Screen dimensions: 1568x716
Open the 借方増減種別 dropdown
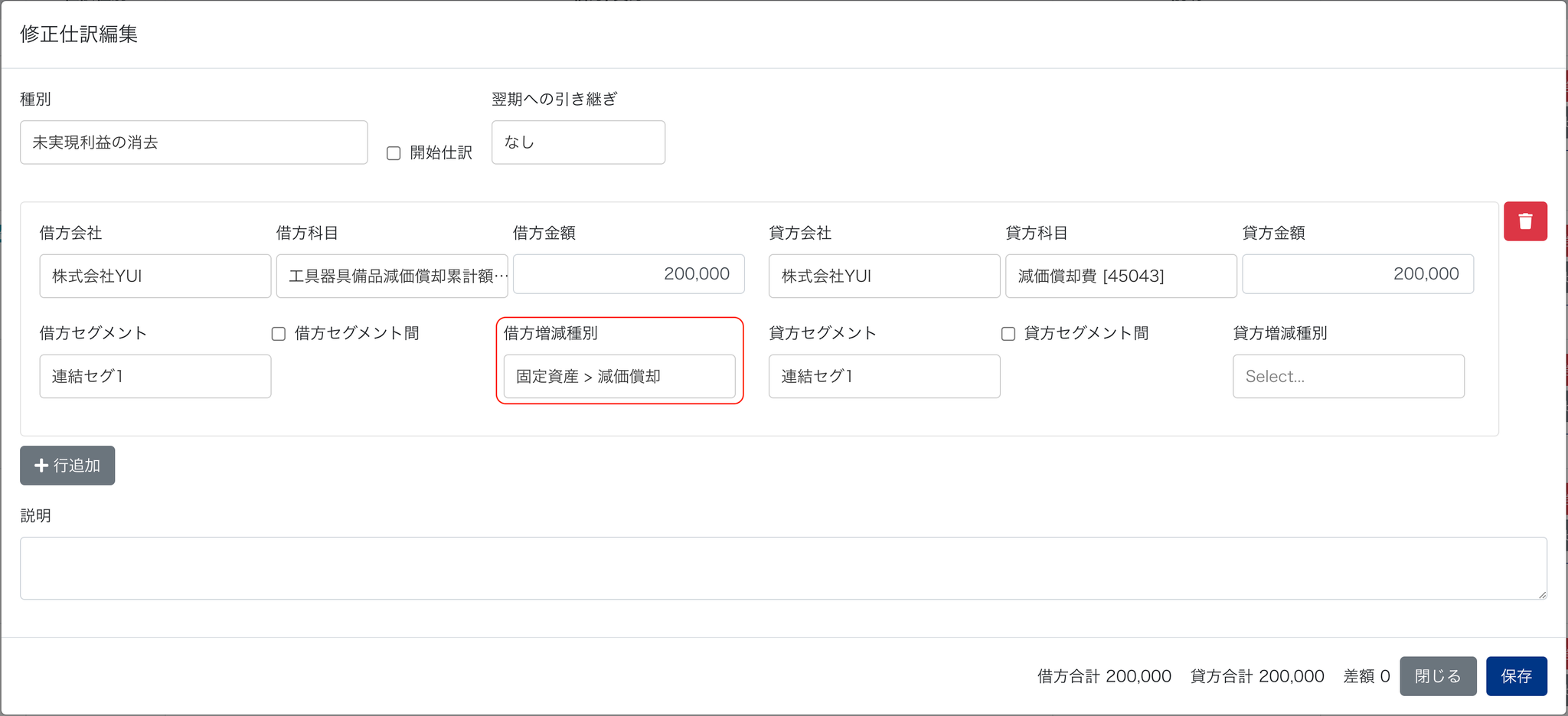619,377
